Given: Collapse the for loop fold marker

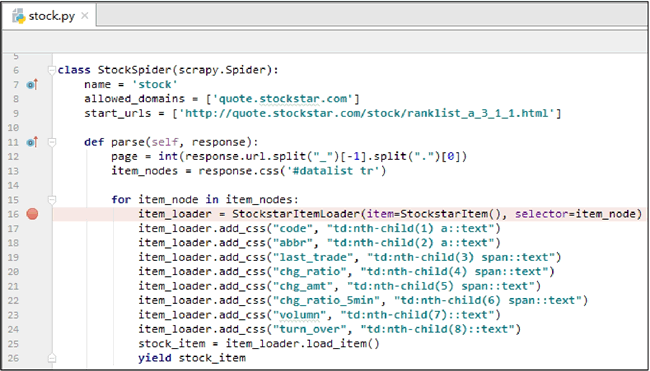Looking at the screenshot, I should click(x=51, y=200).
